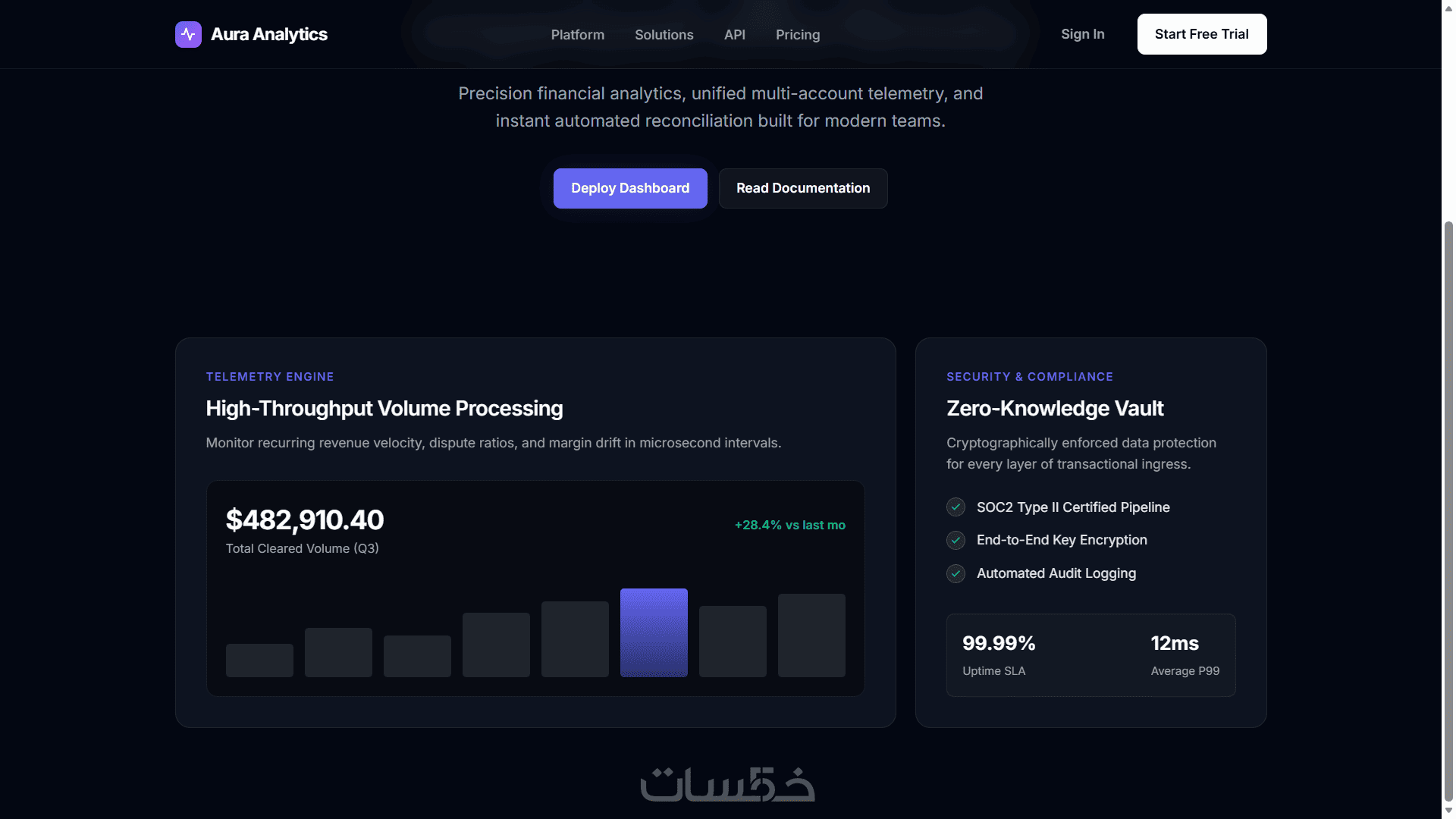Image resolution: width=1456 pixels, height=819 pixels.
Task: Click the vertical page scrollbar thumb
Action: (1448, 511)
